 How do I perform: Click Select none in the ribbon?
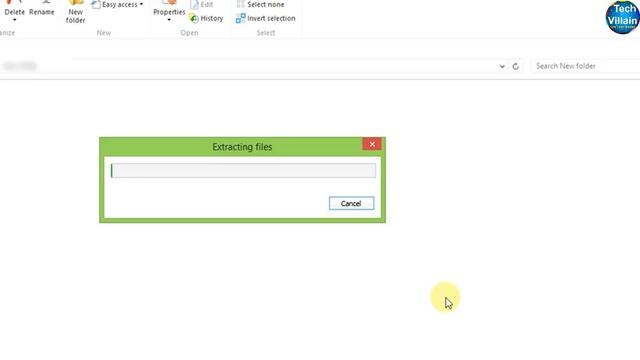click(x=261, y=4)
